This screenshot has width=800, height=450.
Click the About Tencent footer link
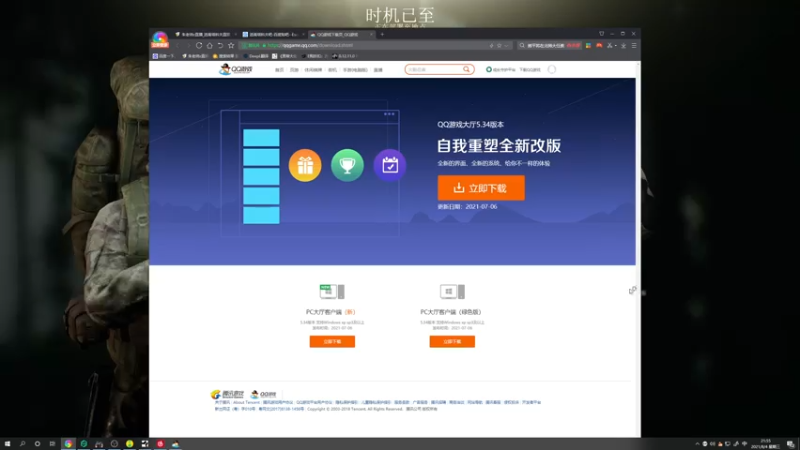[246, 403]
